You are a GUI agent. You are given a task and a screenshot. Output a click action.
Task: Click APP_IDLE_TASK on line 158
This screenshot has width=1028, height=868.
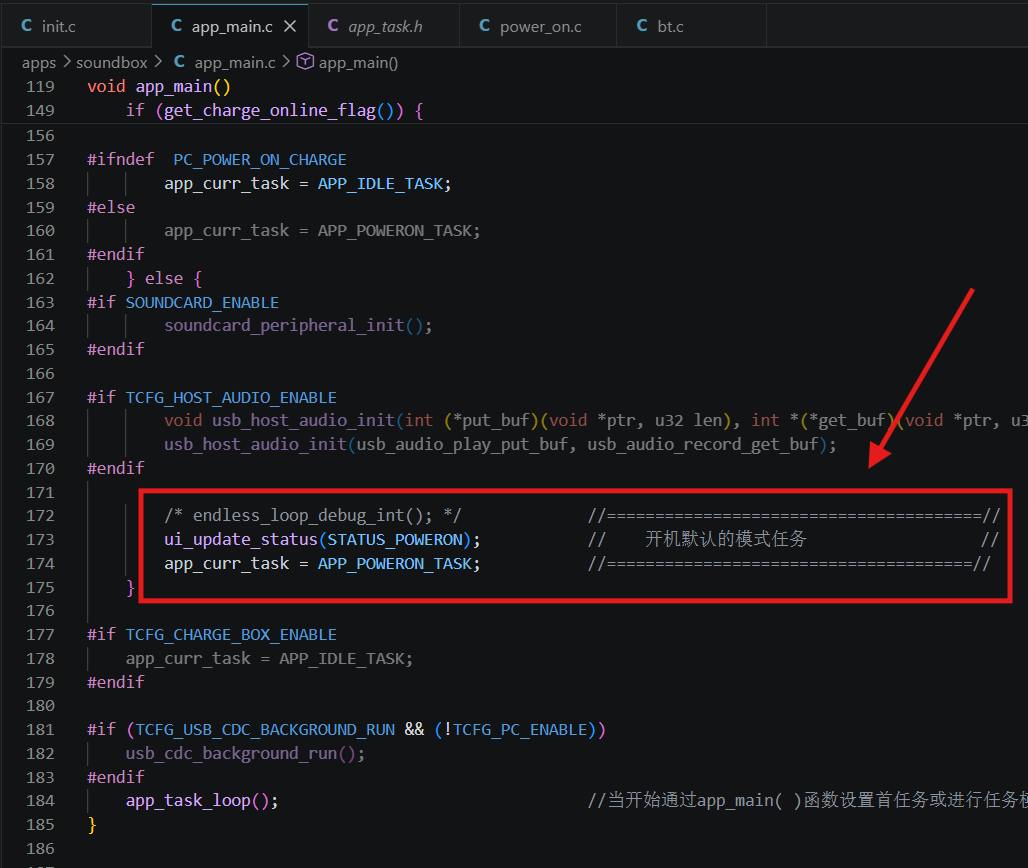click(380, 184)
